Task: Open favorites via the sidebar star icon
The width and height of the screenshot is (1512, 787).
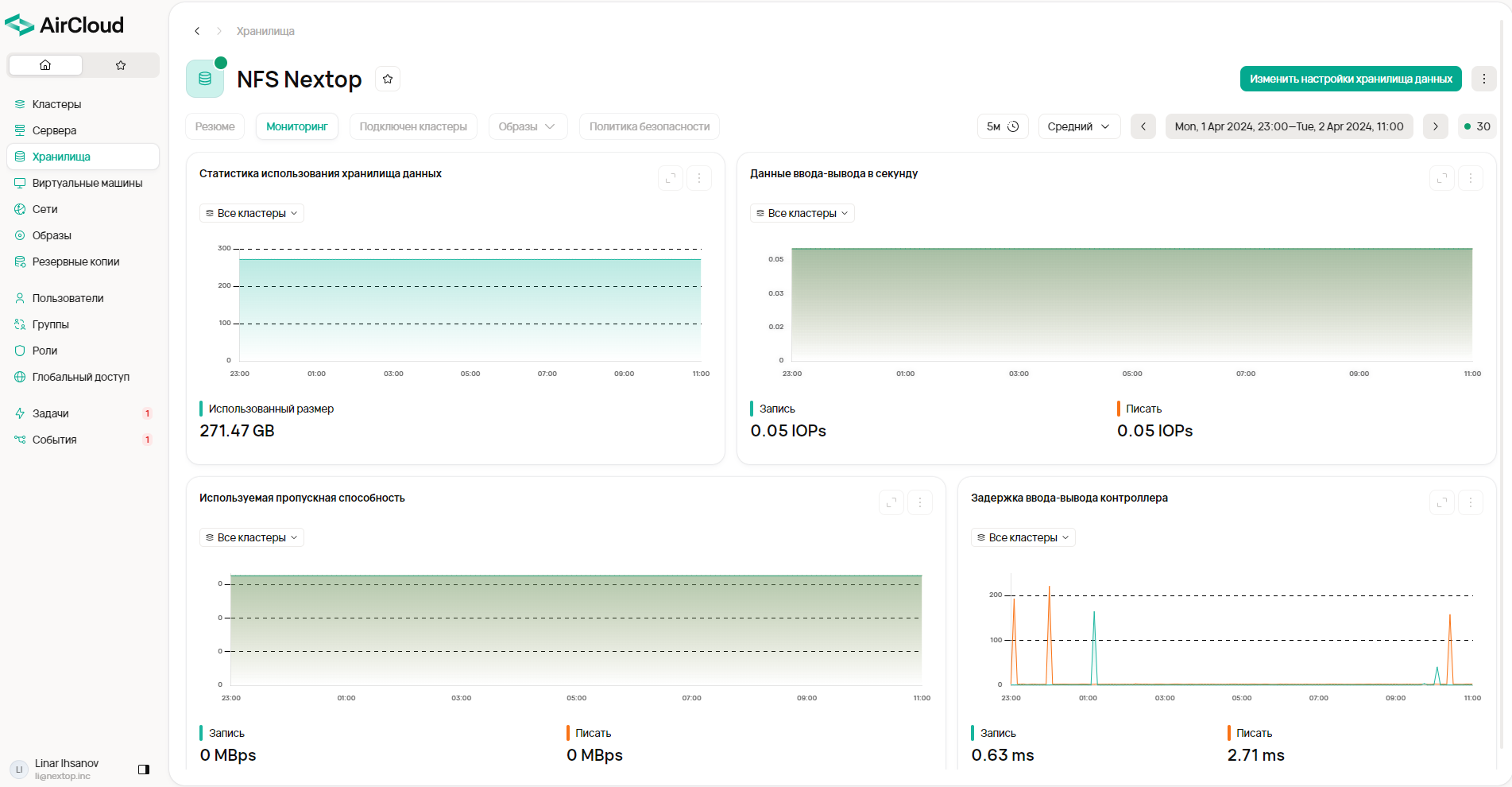Action: click(x=121, y=65)
